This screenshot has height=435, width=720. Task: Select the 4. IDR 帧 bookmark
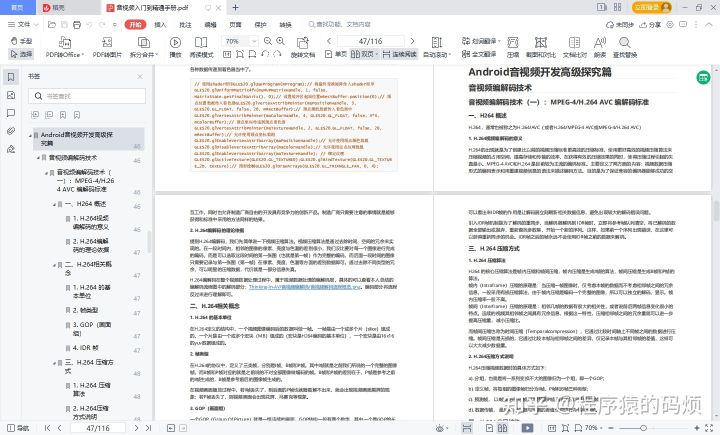click(85, 348)
